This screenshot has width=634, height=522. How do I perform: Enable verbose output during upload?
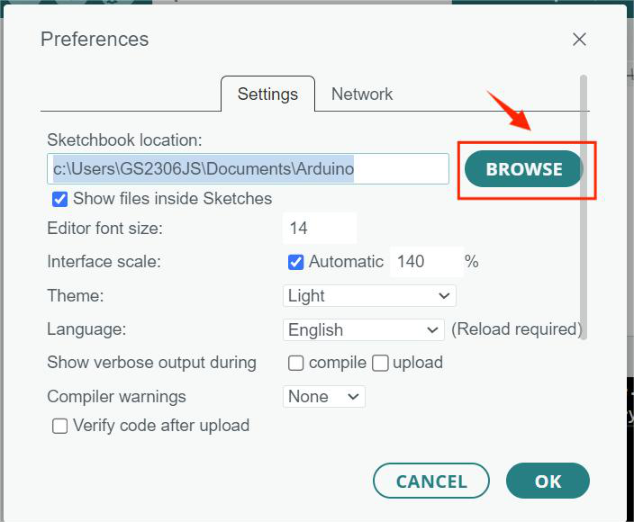[380, 363]
